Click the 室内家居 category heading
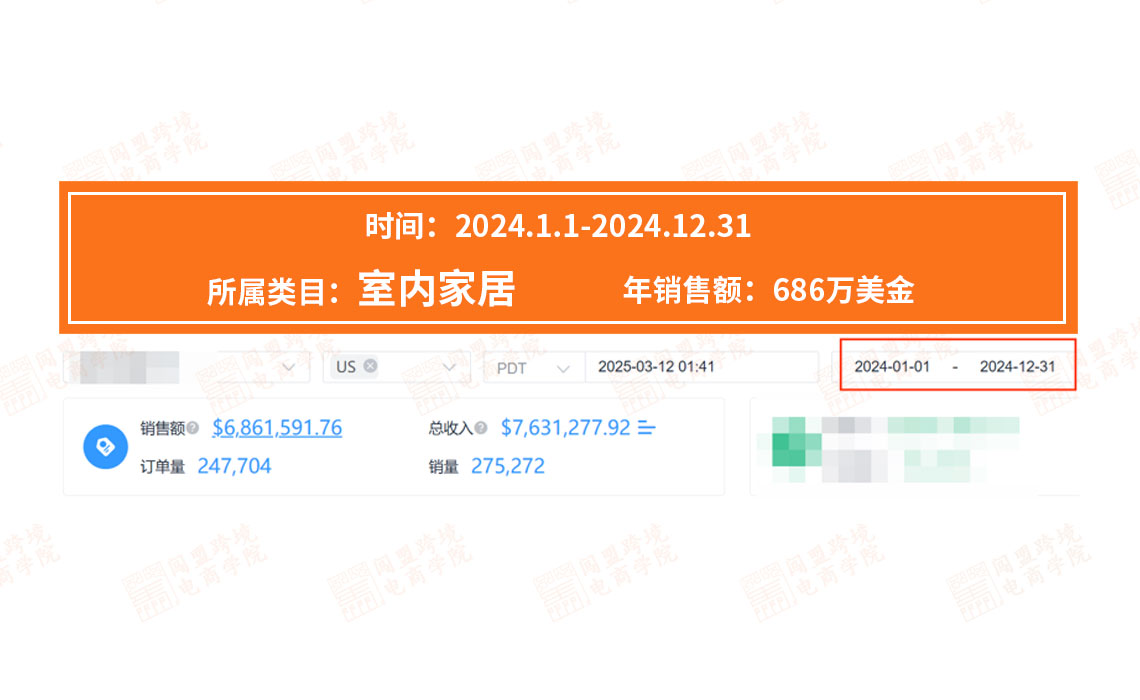 tap(437, 290)
